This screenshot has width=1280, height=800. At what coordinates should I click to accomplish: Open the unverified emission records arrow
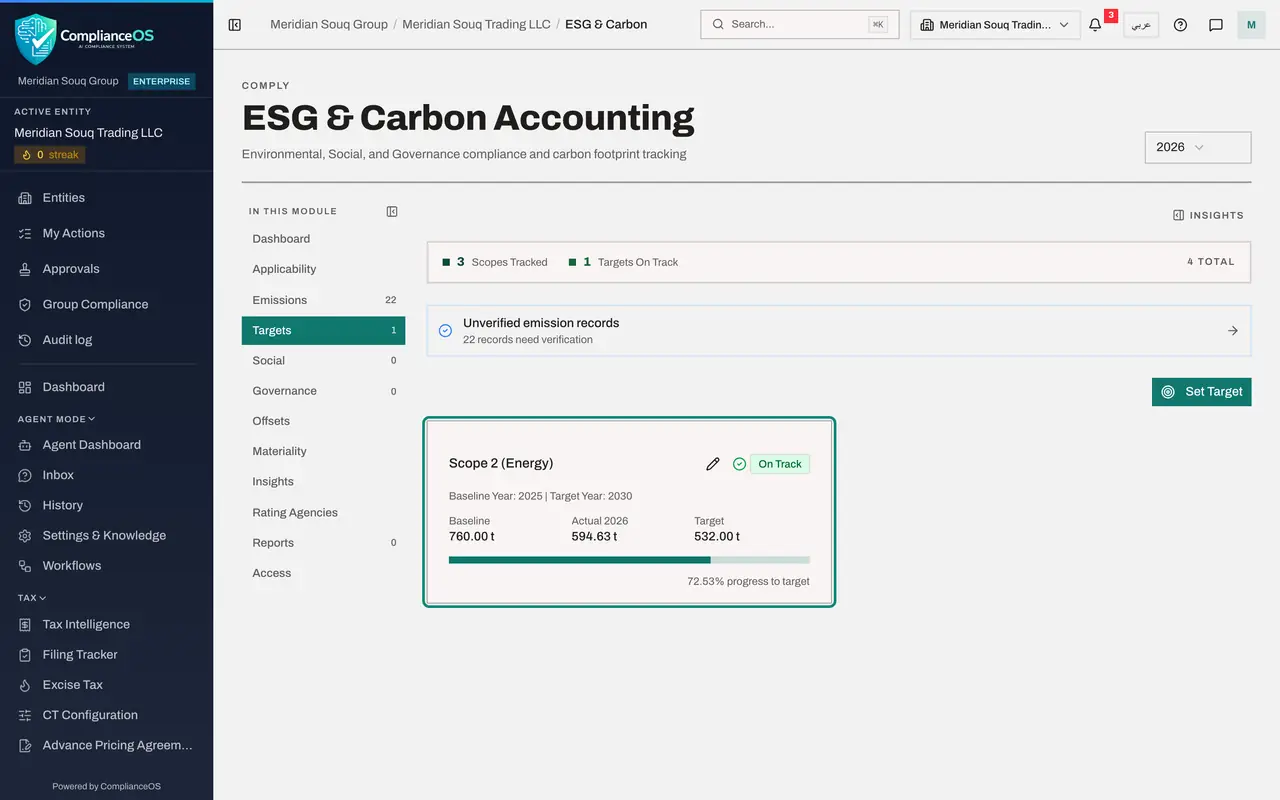coord(1232,331)
